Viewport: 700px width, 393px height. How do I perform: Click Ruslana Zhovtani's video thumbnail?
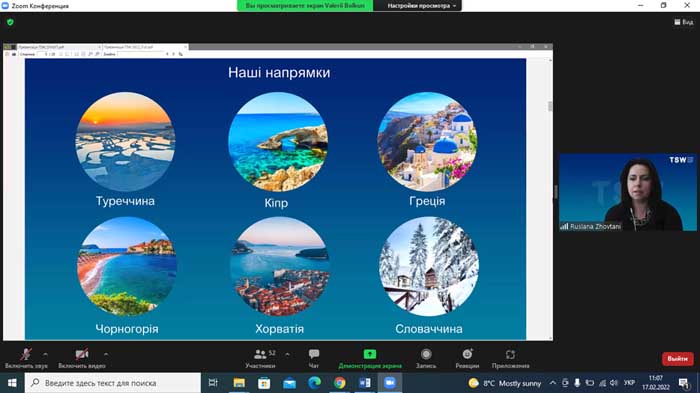(627, 192)
